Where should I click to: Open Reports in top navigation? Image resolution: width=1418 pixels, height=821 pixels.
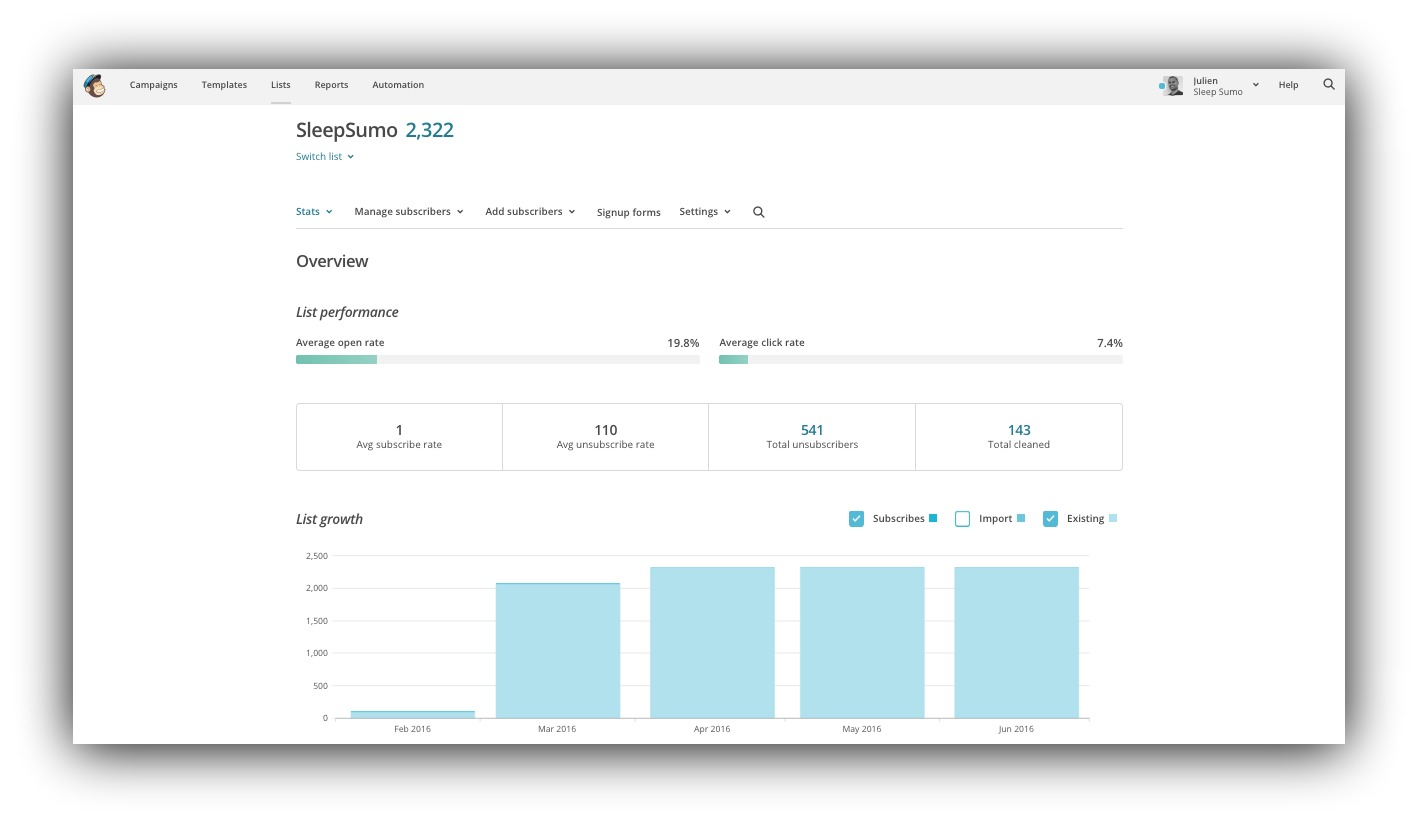[x=331, y=85]
